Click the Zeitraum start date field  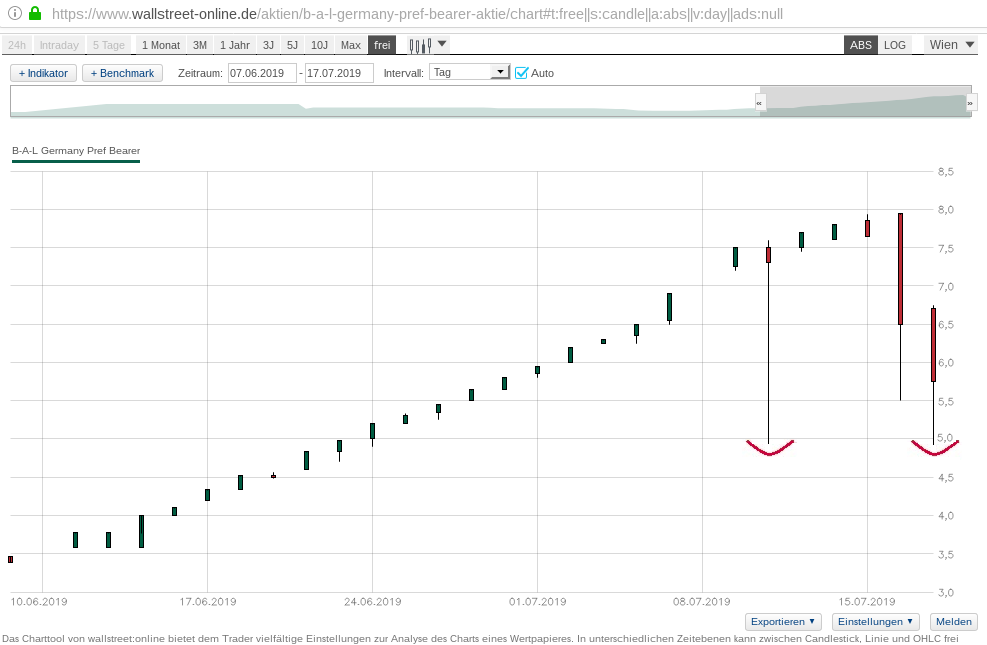[262, 73]
